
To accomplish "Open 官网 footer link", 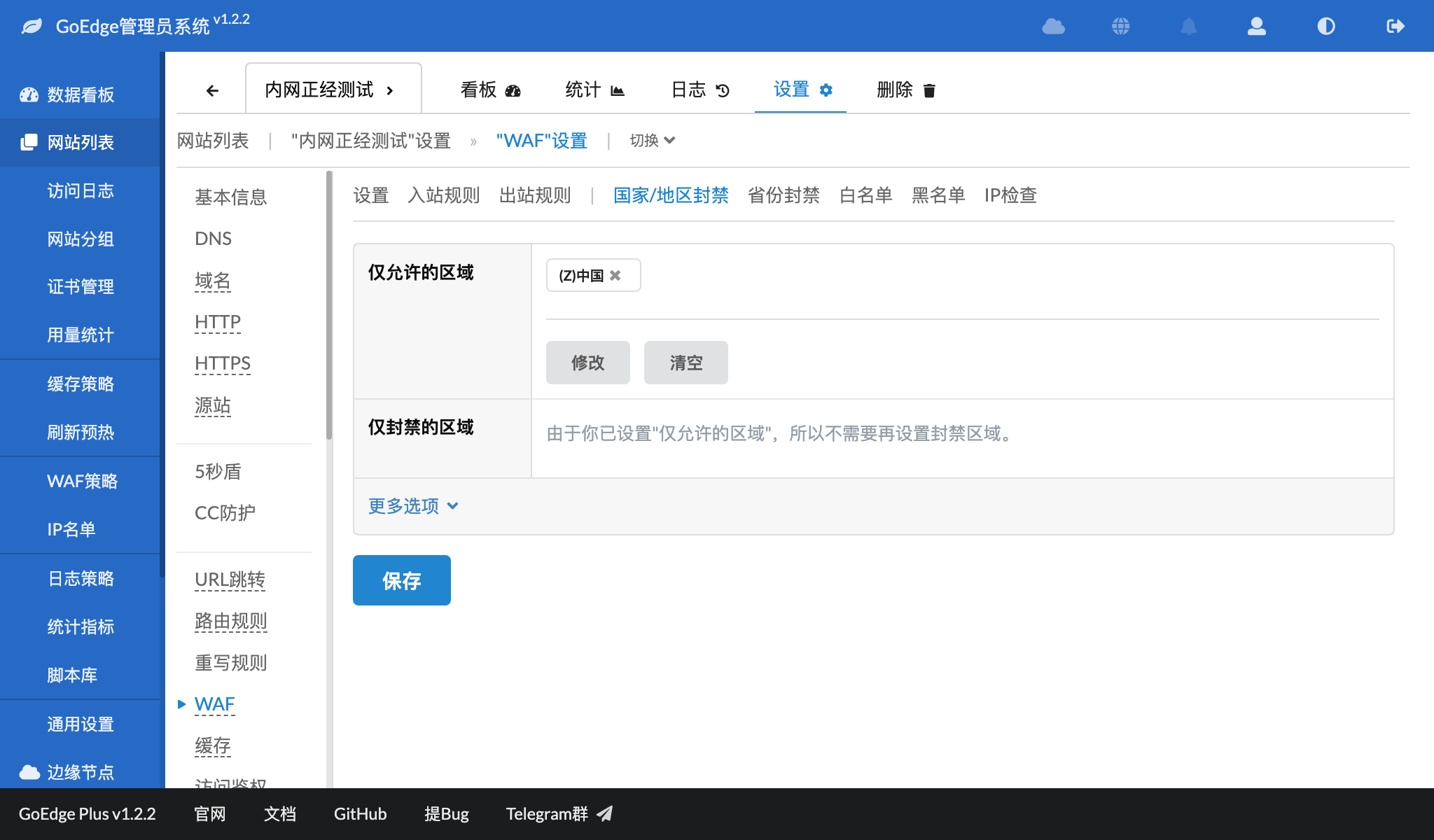I will pos(210,813).
